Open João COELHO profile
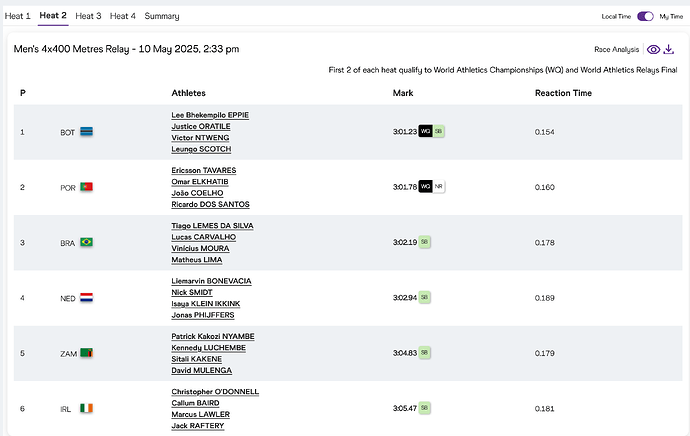 click(197, 193)
